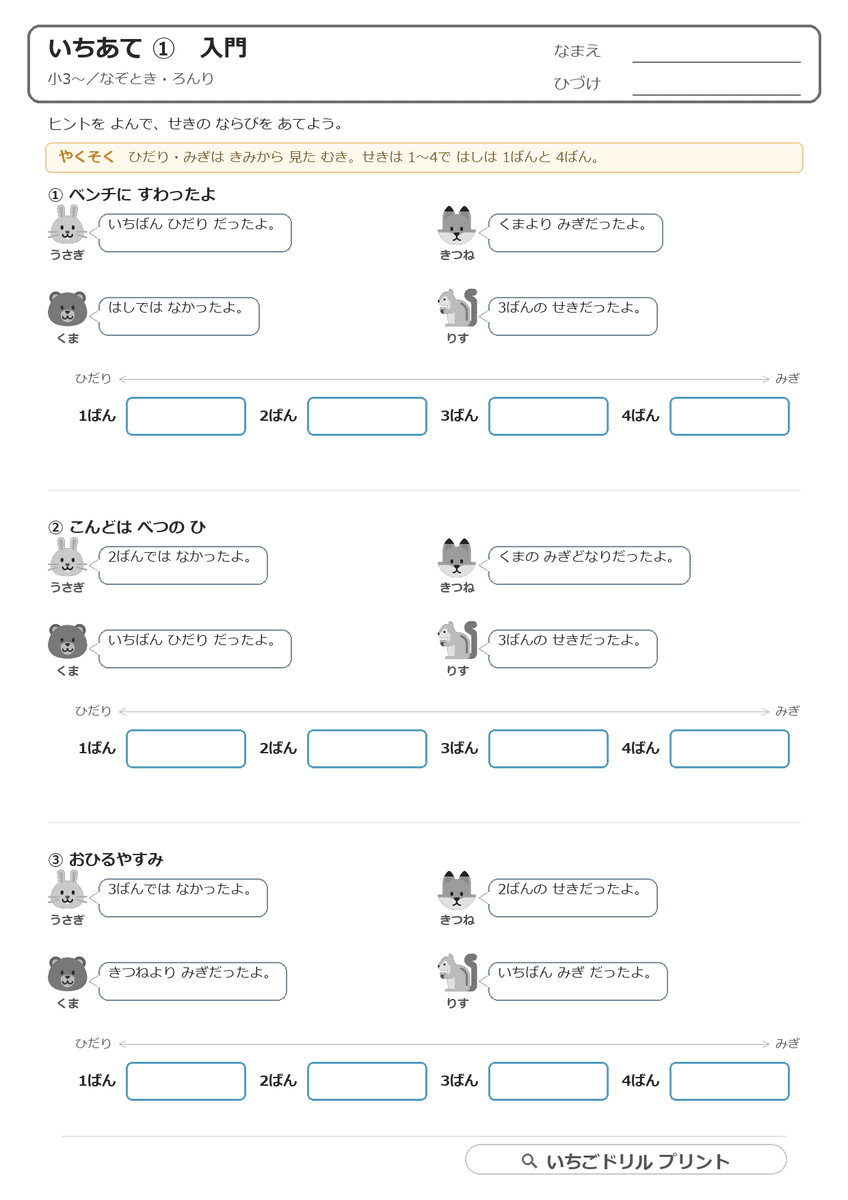Click the いちごドリル プリント footer badge
This screenshot has height=1200, width=848.
[626, 1160]
